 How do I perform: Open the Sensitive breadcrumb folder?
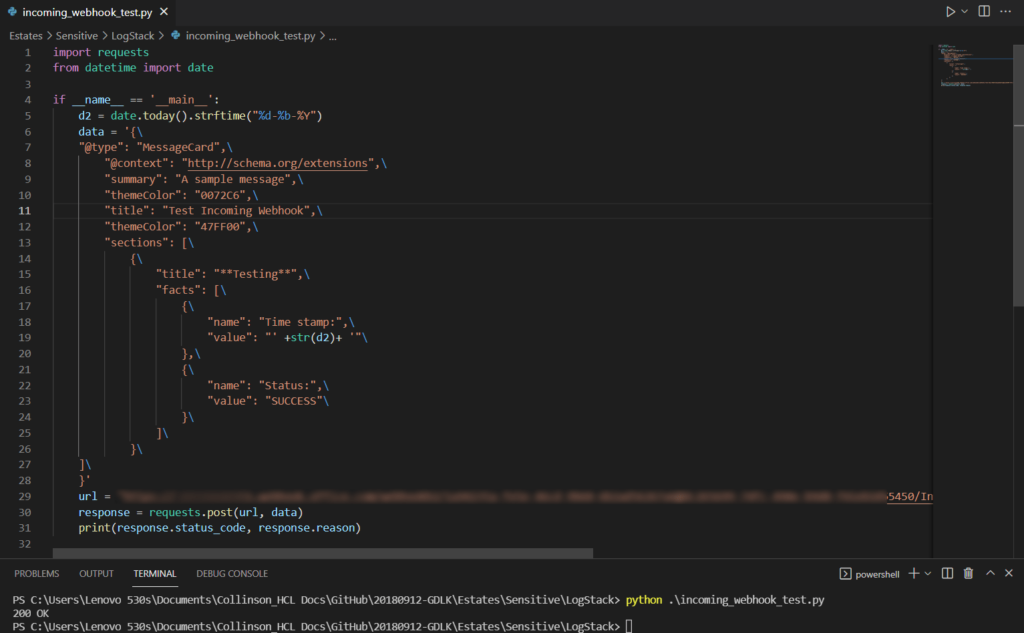tap(76, 35)
